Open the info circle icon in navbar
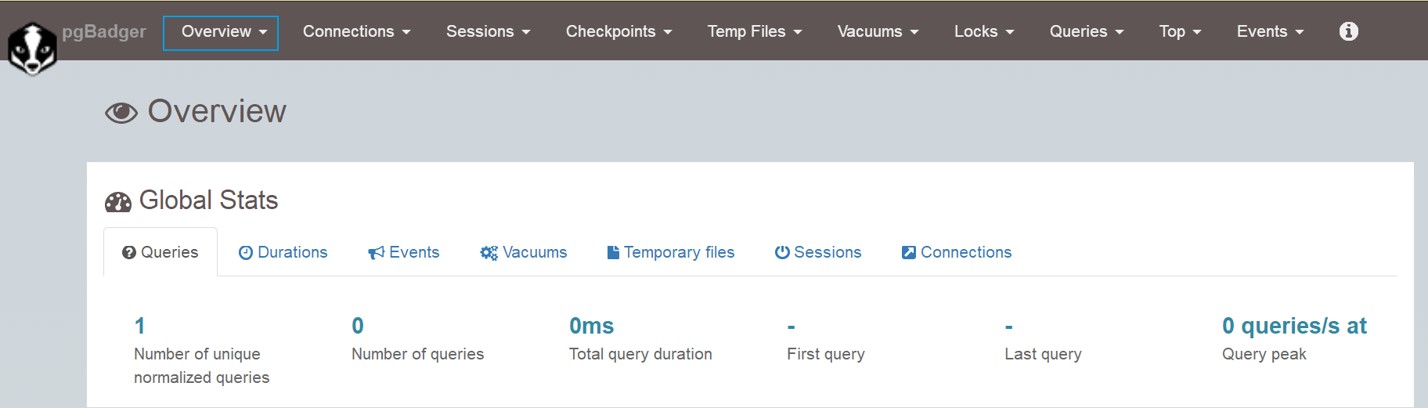 coord(1348,31)
